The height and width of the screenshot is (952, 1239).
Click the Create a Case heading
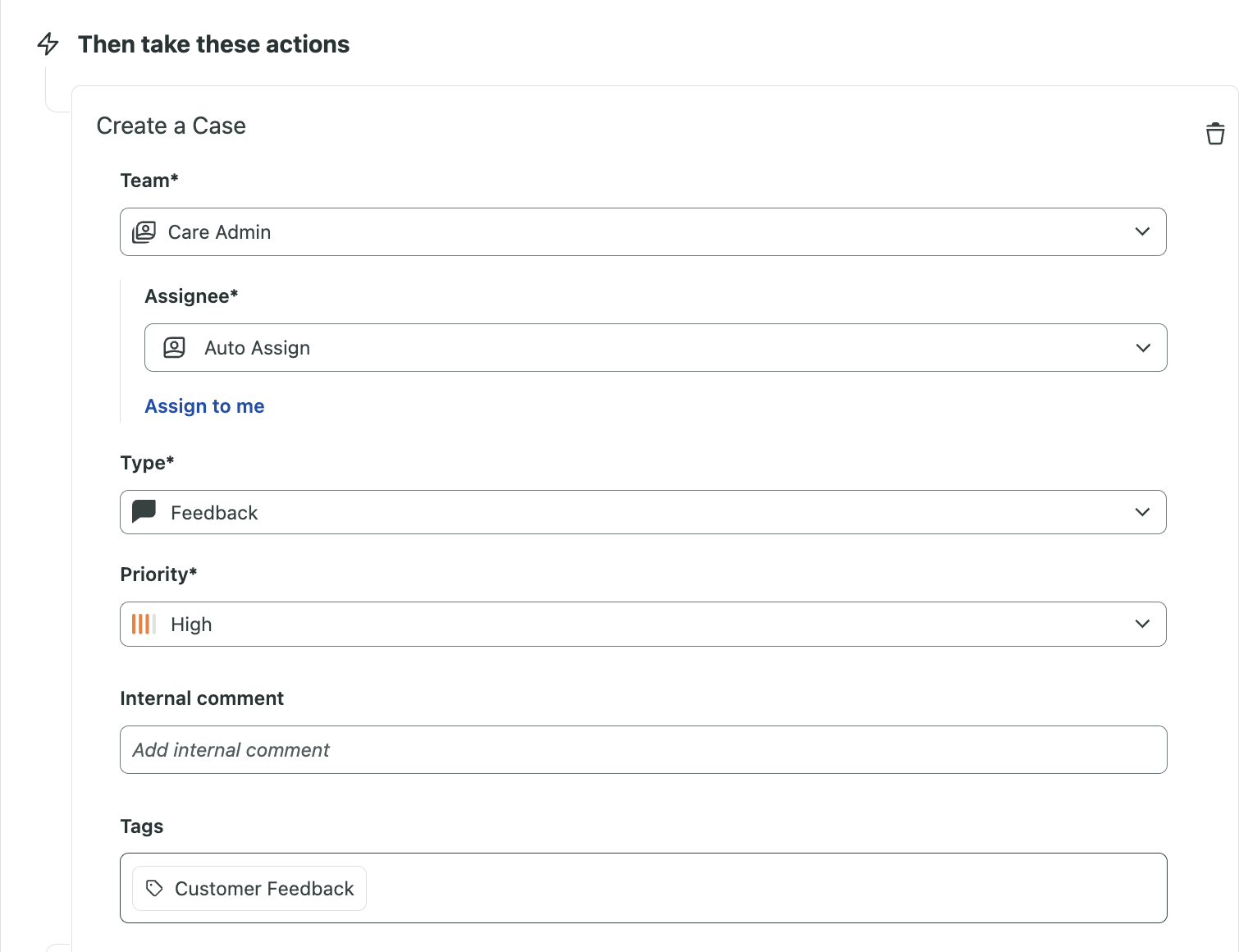171,126
